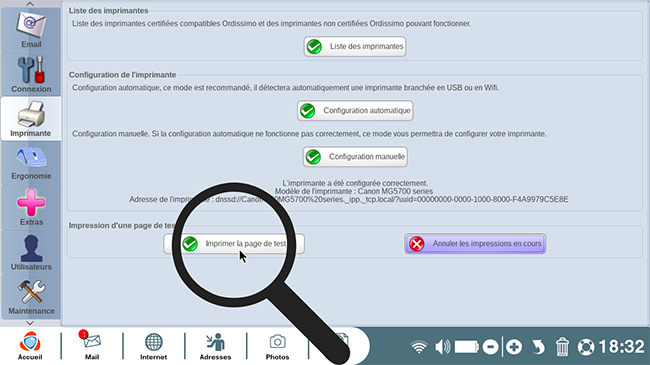
Task: Launch Configuration manuelle
Action: point(355,157)
